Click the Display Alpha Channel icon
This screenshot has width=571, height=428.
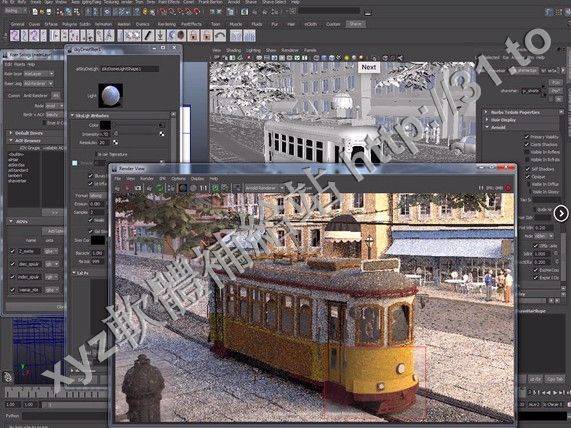pos(193,188)
